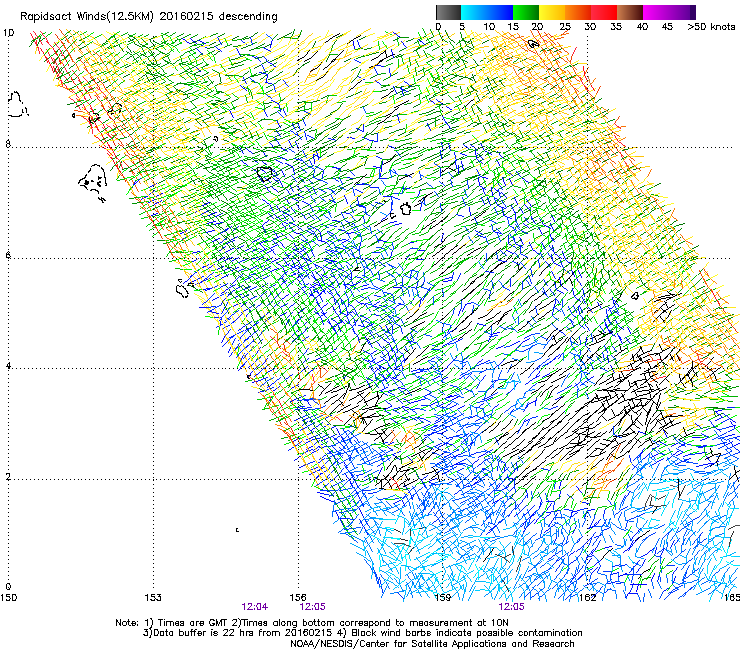Click the '>50 knots' legend label

(x=711, y=27)
